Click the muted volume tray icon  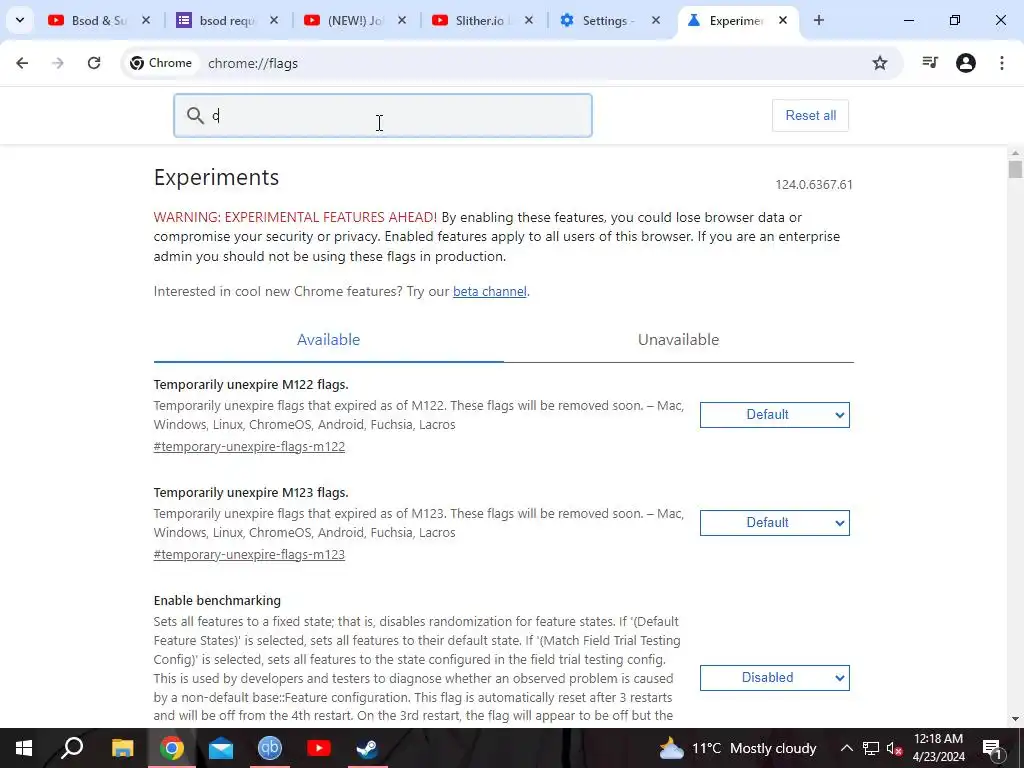(x=895, y=748)
